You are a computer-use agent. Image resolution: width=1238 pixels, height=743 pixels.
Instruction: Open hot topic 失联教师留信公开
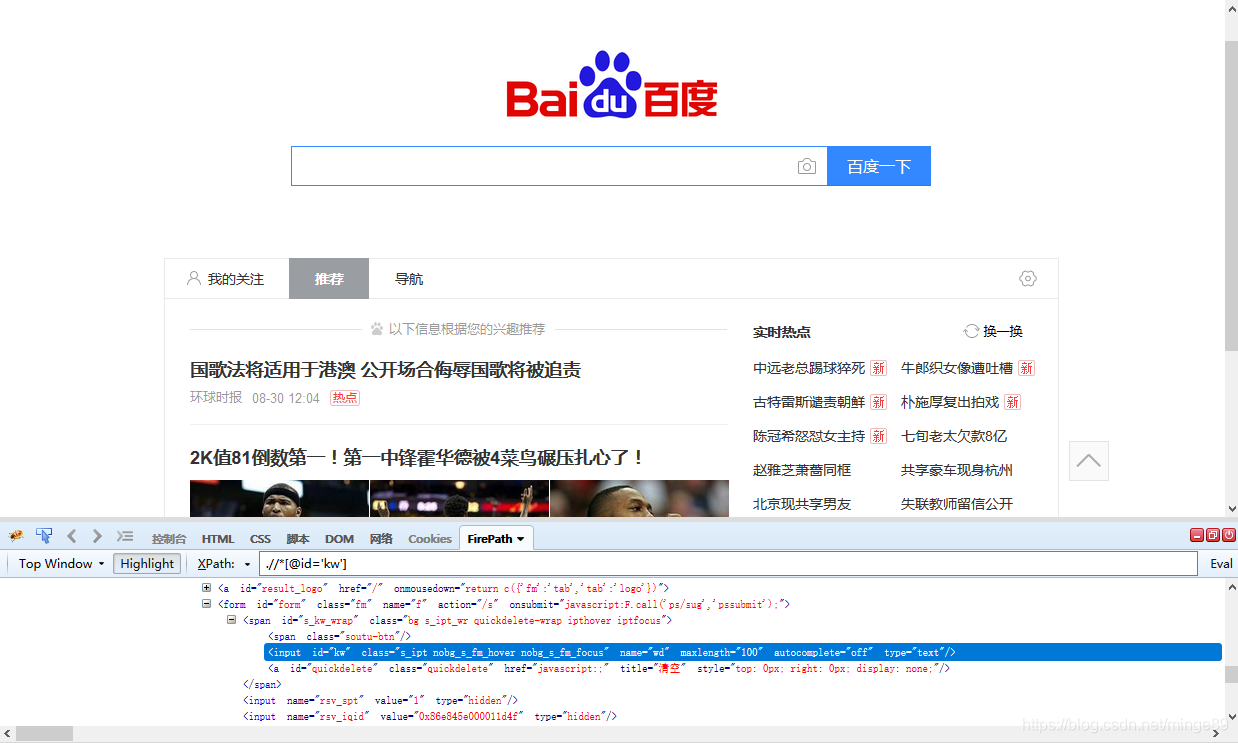[957, 504]
